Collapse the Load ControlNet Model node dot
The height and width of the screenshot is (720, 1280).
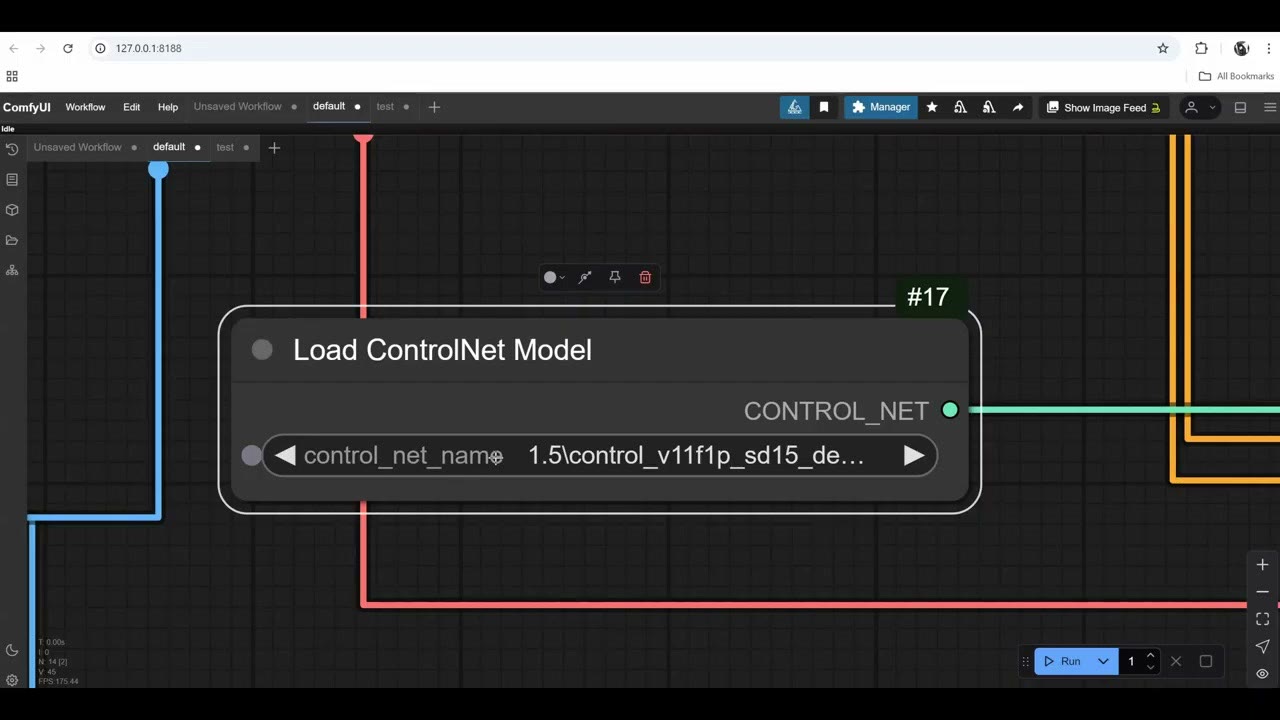pos(262,349)
